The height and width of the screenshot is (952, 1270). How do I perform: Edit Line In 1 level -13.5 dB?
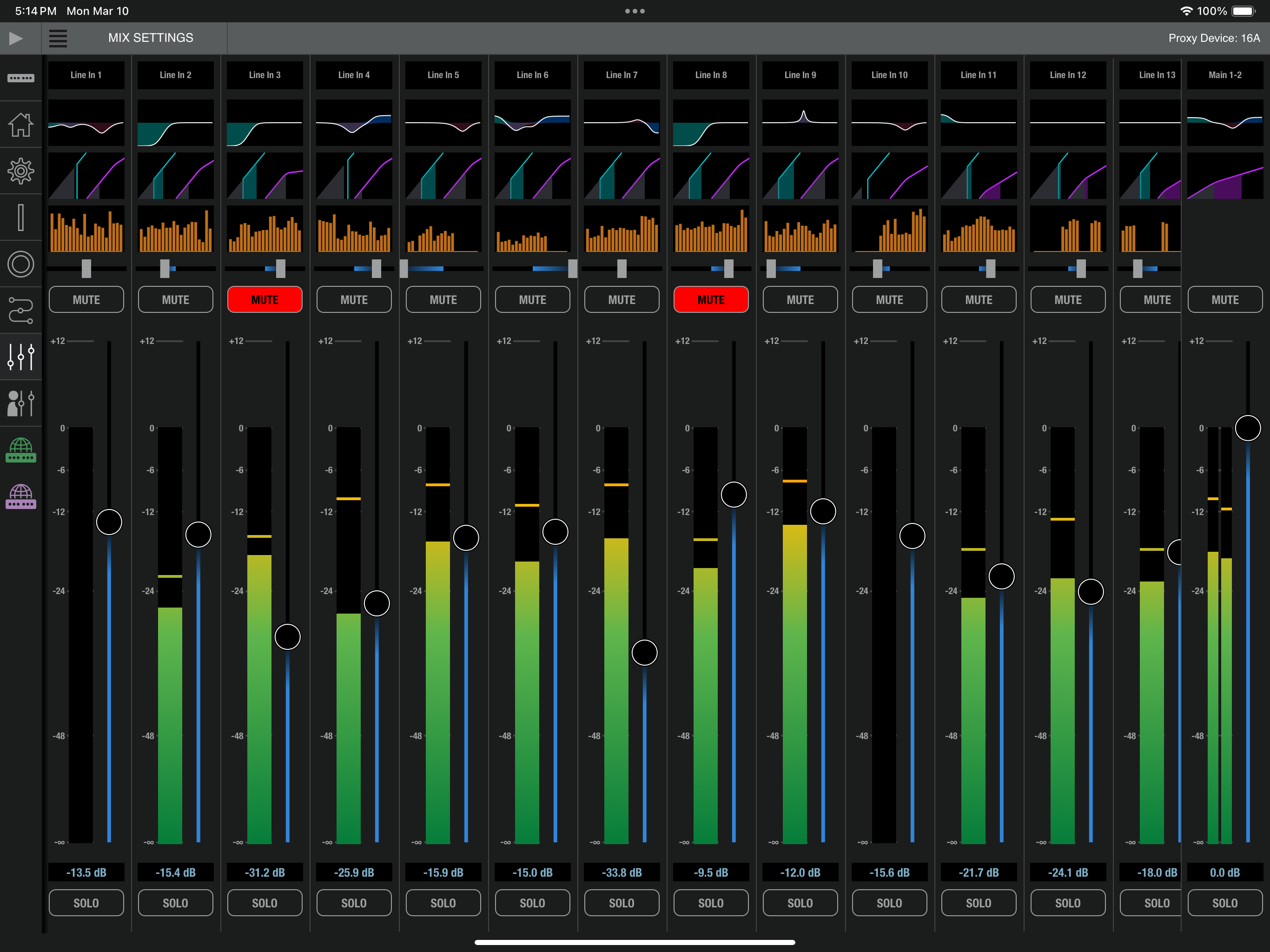point(86,872)
